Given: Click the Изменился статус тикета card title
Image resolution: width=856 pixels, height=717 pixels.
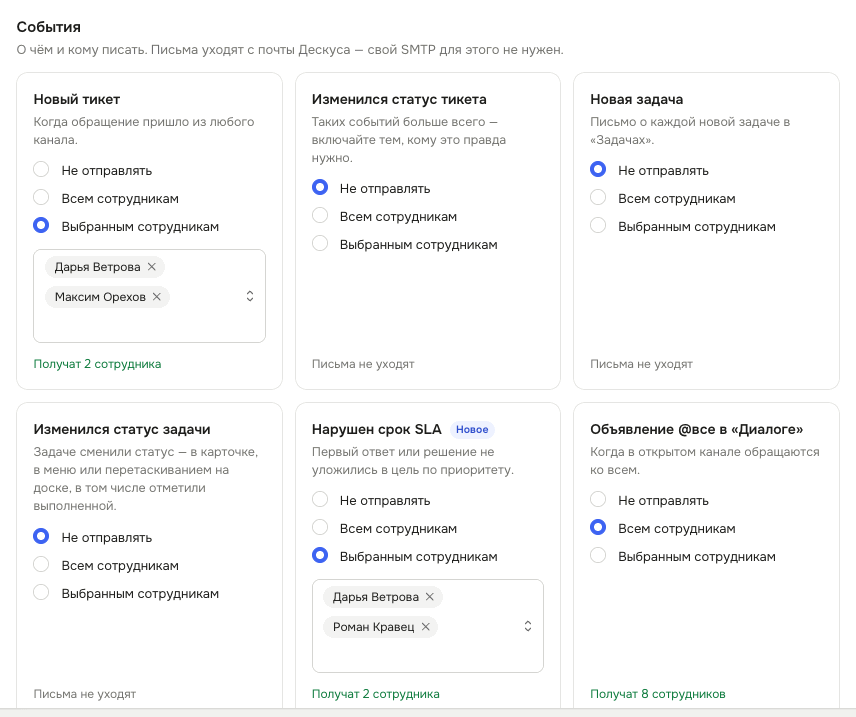Looking at the screenshot, I should 399,99.
